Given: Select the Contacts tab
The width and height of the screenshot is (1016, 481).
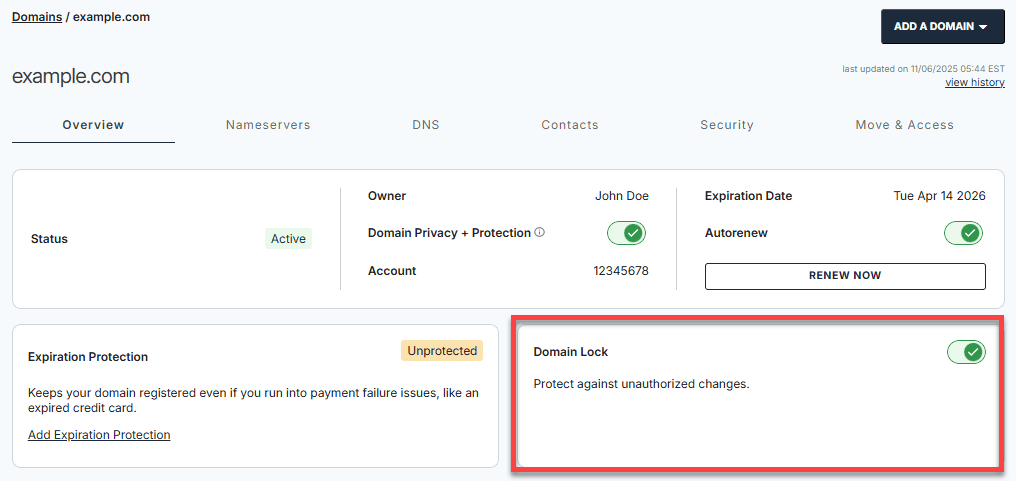Looking at the screenshot, I should [x=570, y=125].
